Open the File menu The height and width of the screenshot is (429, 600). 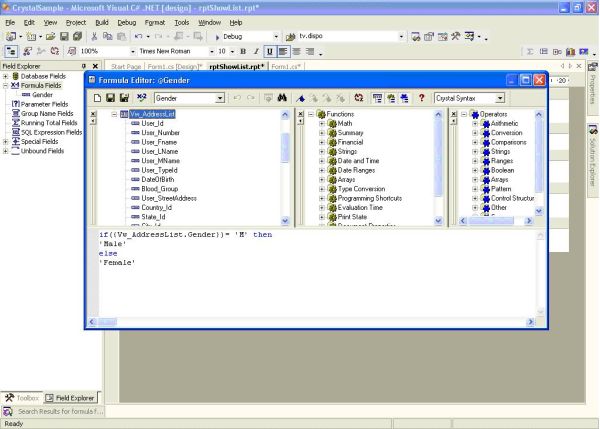10,23
